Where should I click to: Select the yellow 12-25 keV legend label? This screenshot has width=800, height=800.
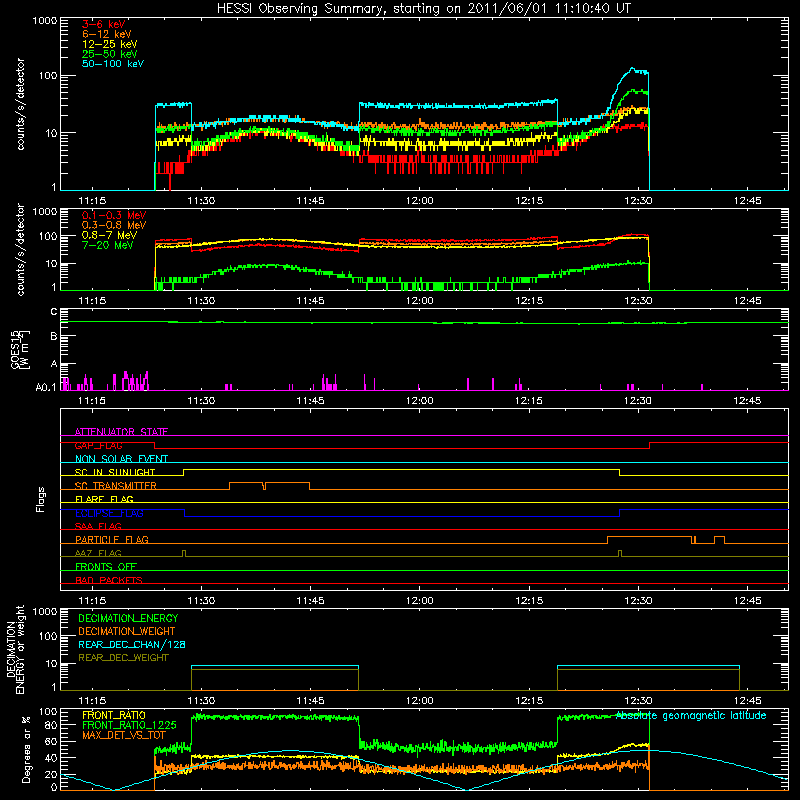tap(110, 44)
